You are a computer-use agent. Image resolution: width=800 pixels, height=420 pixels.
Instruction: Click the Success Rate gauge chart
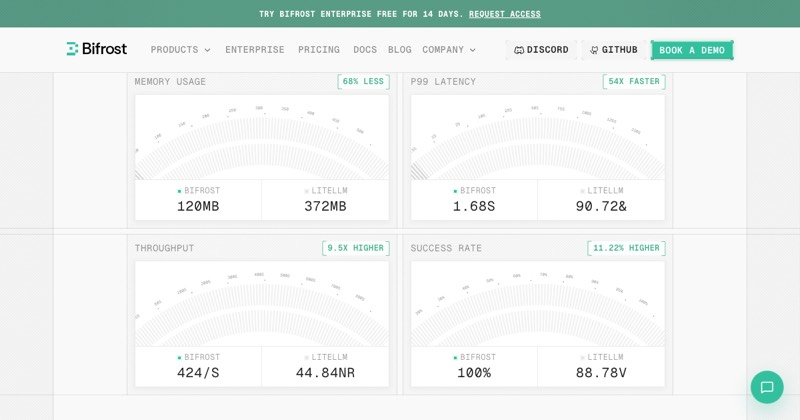538,304
